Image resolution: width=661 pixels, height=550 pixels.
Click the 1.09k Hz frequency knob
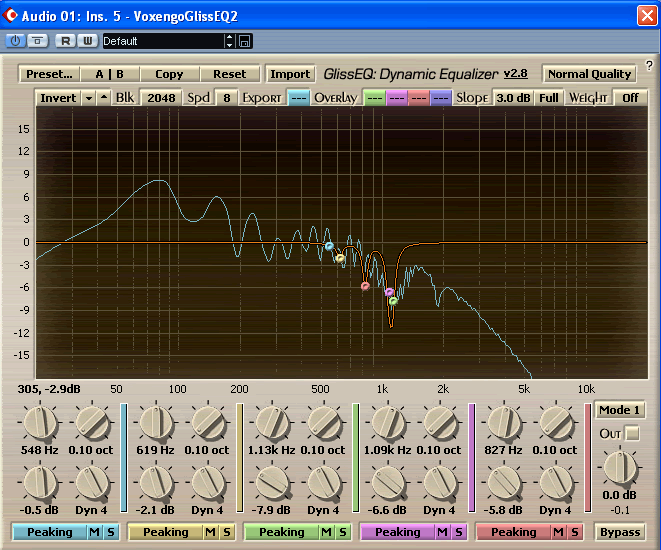tap(388, 423)
